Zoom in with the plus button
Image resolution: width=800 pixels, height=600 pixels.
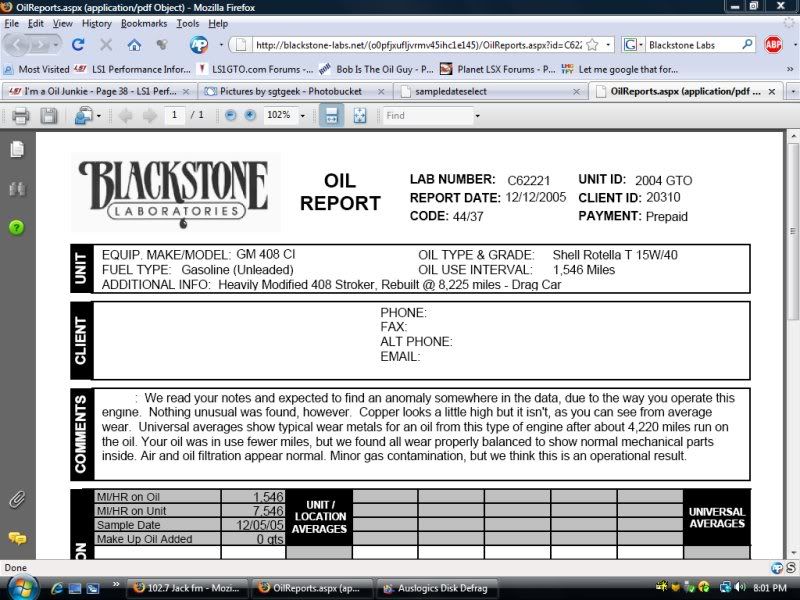pos(250,115)
